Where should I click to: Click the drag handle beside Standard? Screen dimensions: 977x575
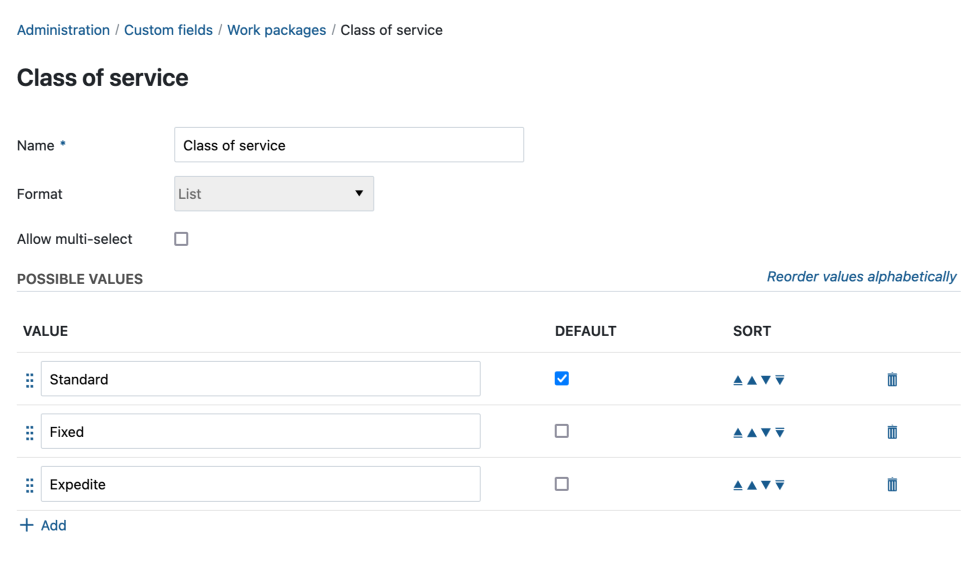click(x=29, y=380)
